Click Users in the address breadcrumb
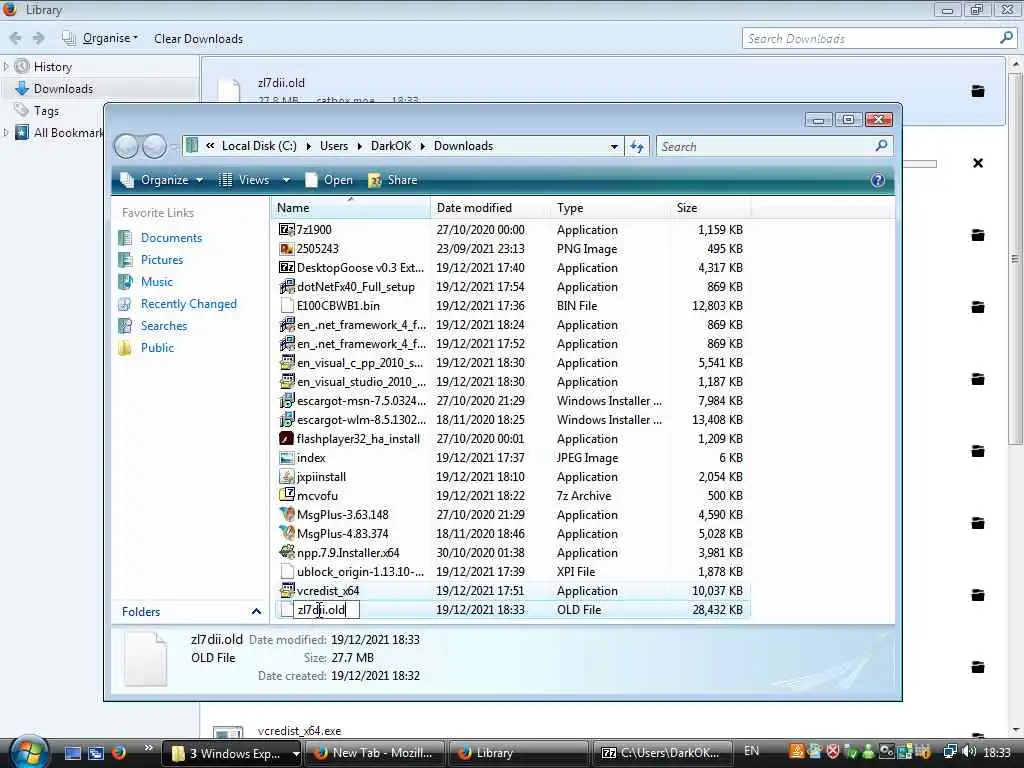1024x768 pixels. [334, 146]
